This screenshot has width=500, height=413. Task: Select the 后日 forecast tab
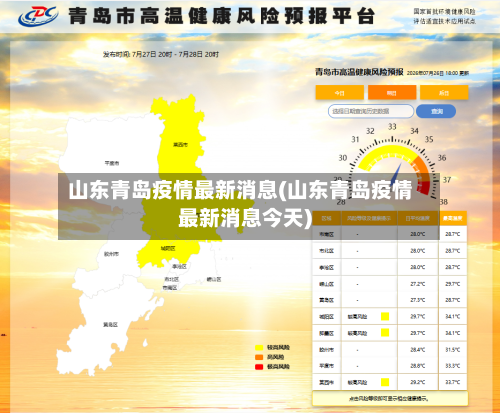pos(444,93)
